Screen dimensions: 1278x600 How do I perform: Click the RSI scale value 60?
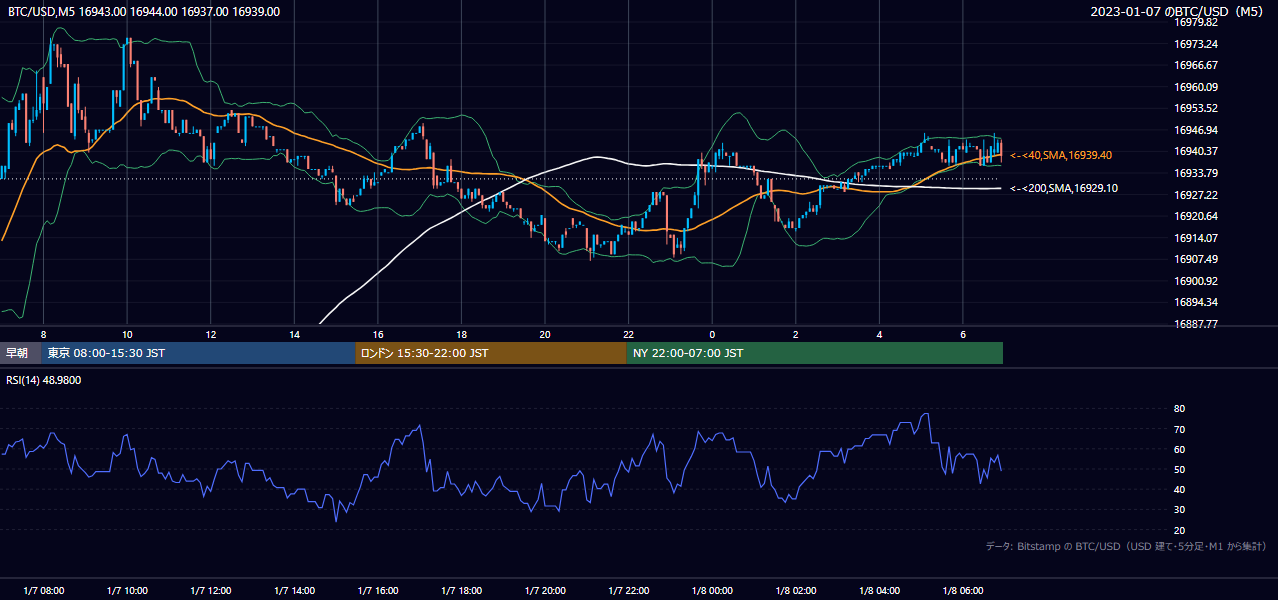pyautogui.click(x=1179, y=449)
